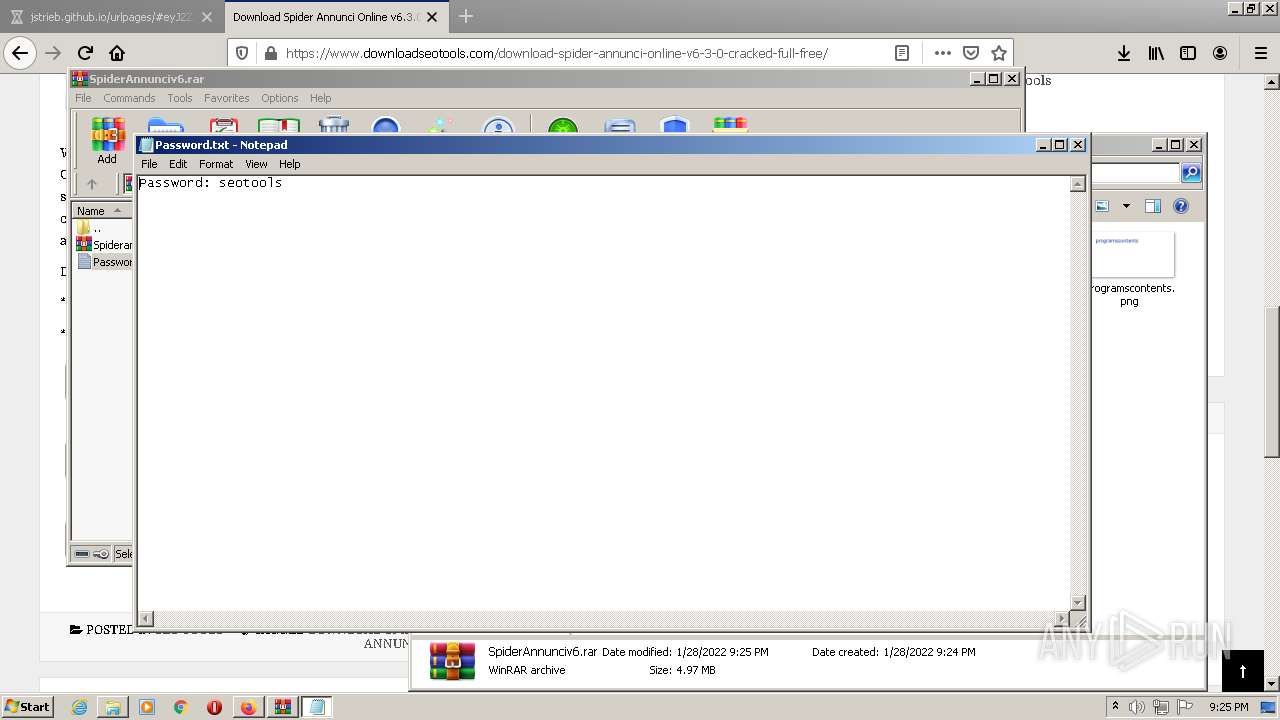This screenshot has height=720, width=1280.
Task: Click WinRAR's Info toolbar icon
Action: [x=497, y=126]
